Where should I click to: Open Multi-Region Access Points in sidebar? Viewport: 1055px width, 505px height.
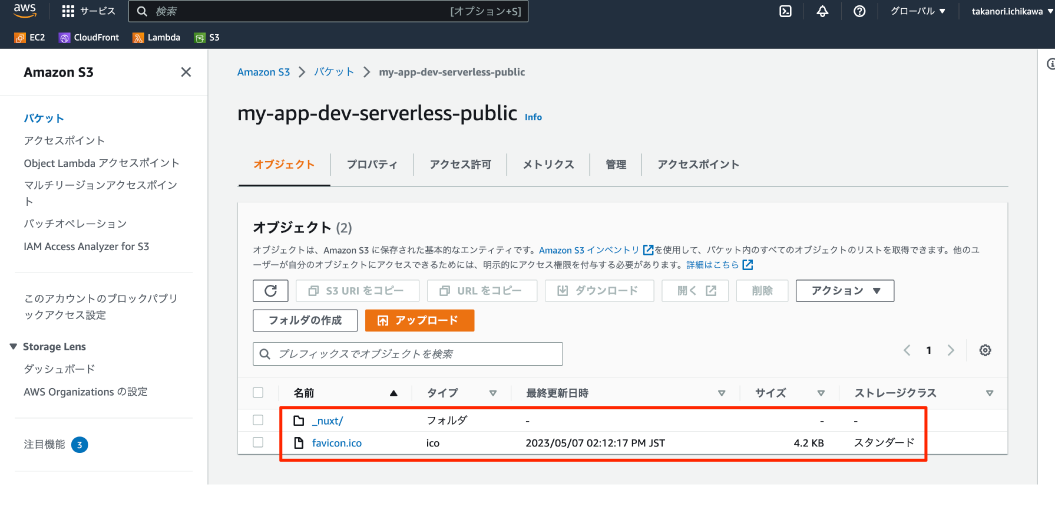click(x=102, y=193)
